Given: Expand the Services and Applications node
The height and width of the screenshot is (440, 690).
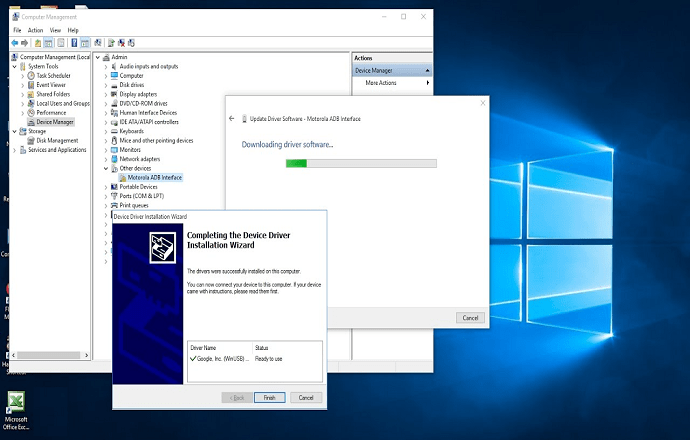Looking at the screenshot, I should click(x=15, y=150).
